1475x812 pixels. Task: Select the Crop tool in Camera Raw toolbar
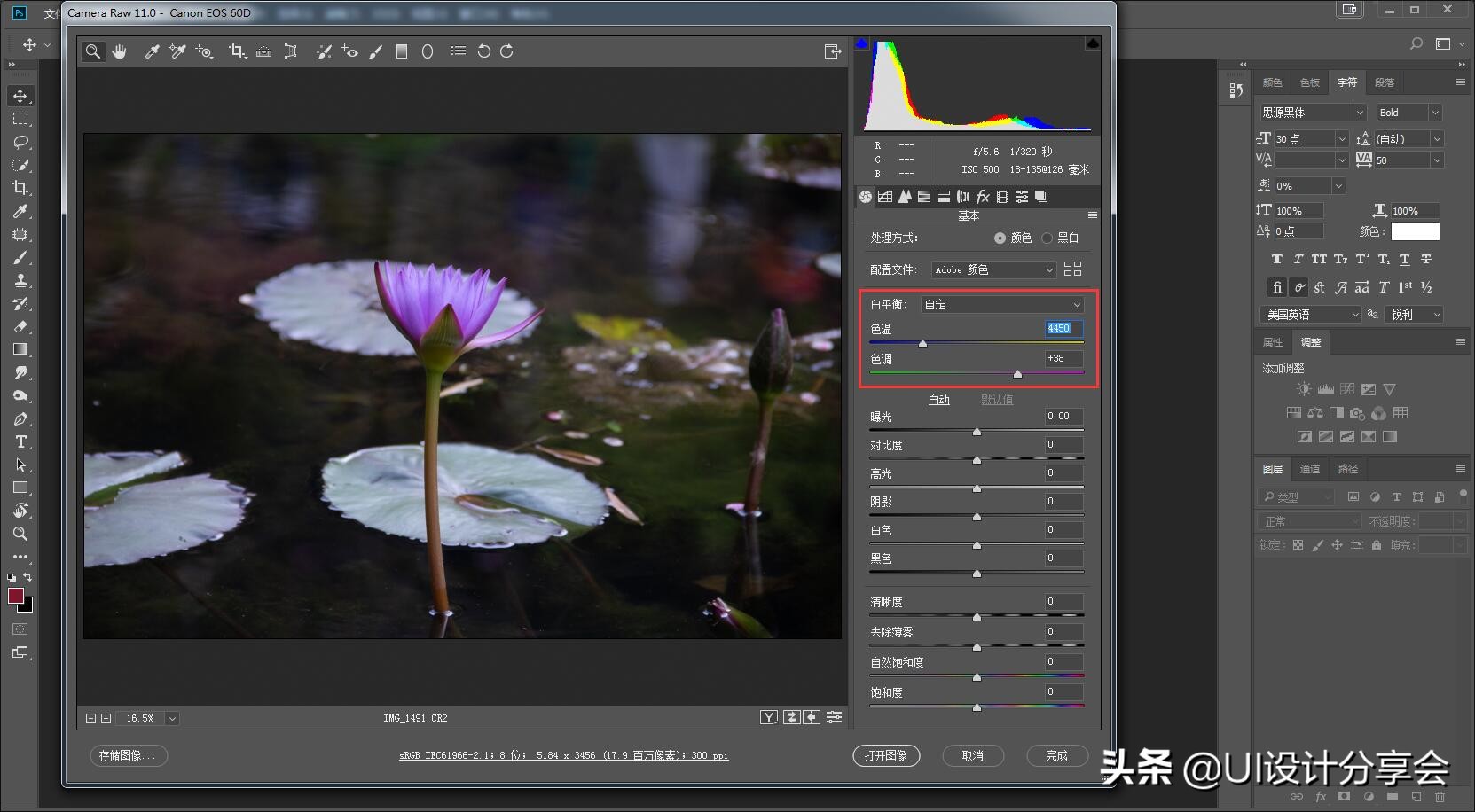[237, 51]
